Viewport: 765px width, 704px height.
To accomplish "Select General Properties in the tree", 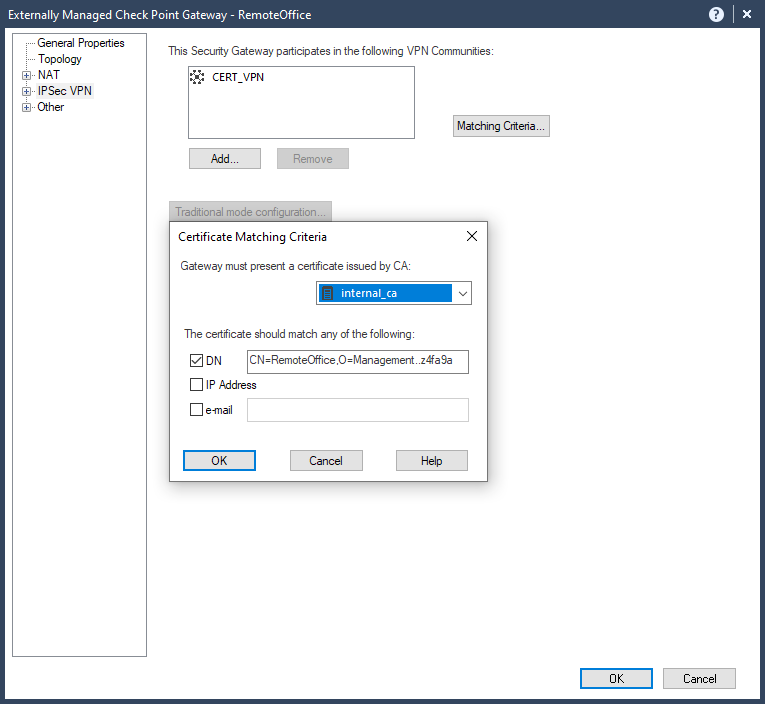I will (81, 43).
